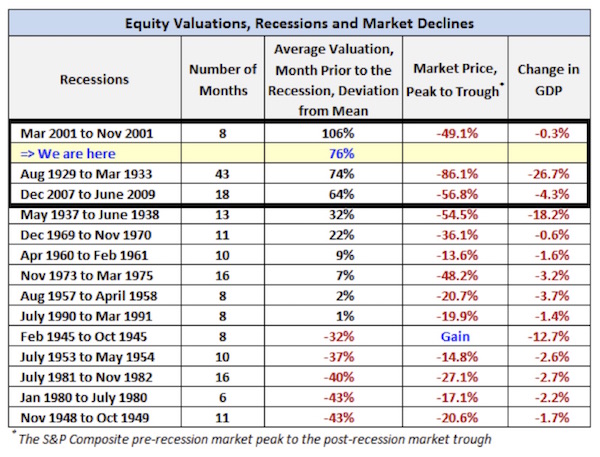Click the Market Price, Peak to Trough header
This screenshot has width=600, height=457.
[x=455, y=80]
